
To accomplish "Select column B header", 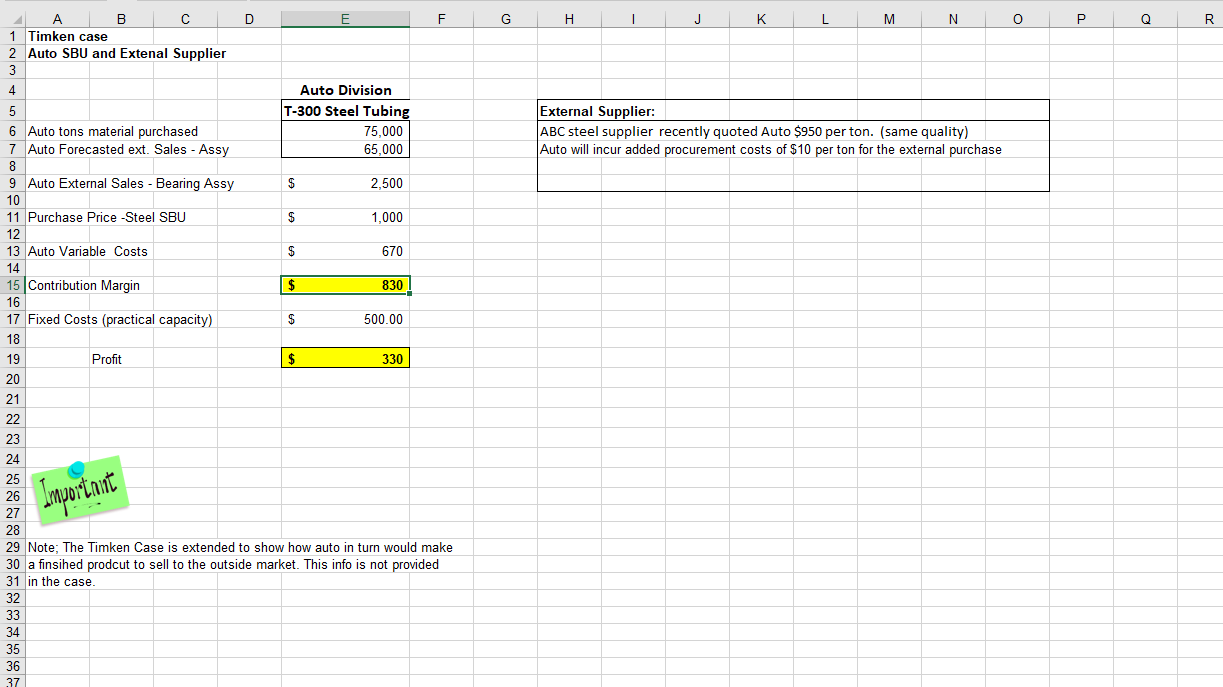I will pos(120,18).
